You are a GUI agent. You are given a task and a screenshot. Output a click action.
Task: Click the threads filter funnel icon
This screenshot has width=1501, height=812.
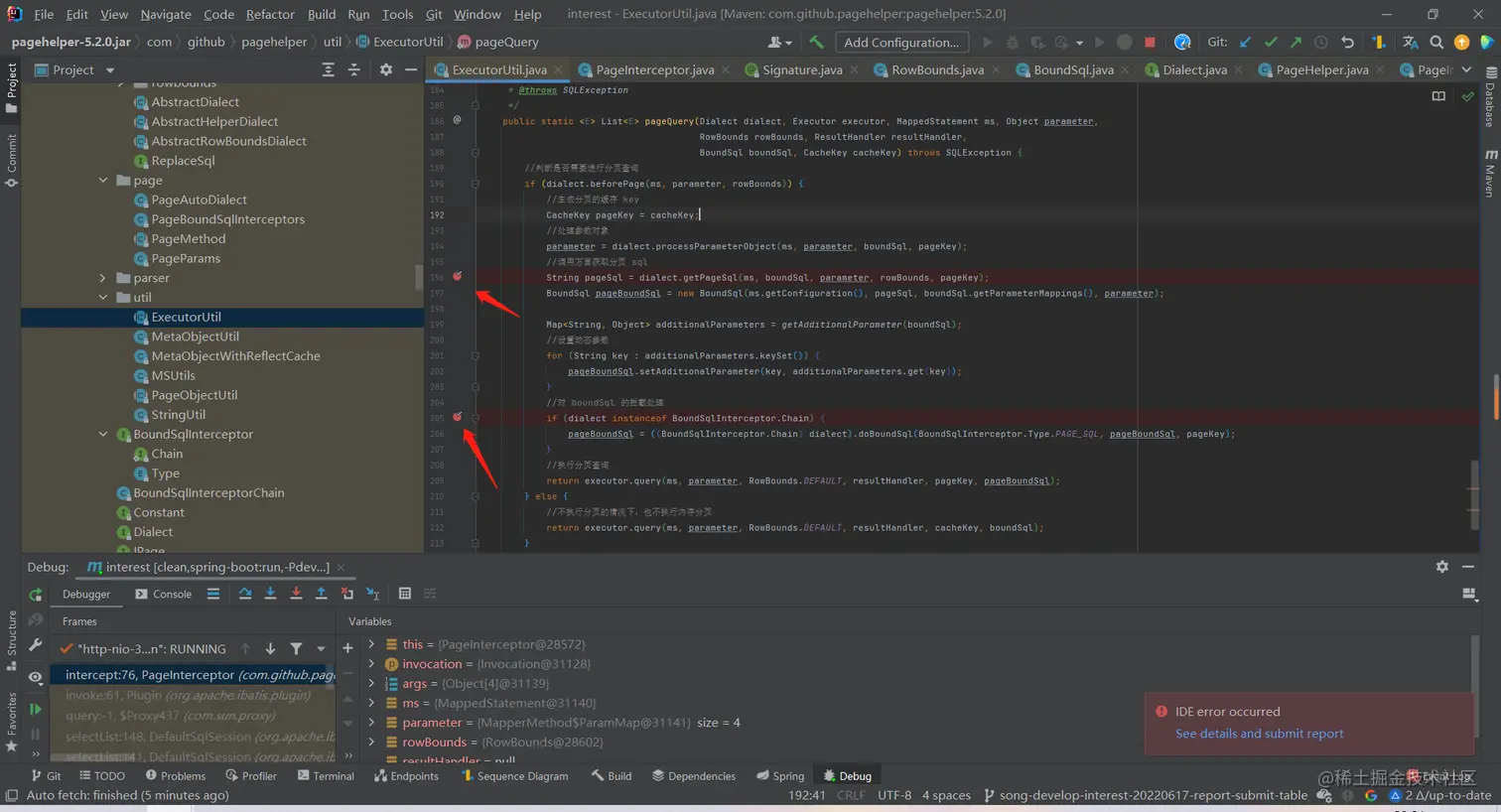point(296,648)
